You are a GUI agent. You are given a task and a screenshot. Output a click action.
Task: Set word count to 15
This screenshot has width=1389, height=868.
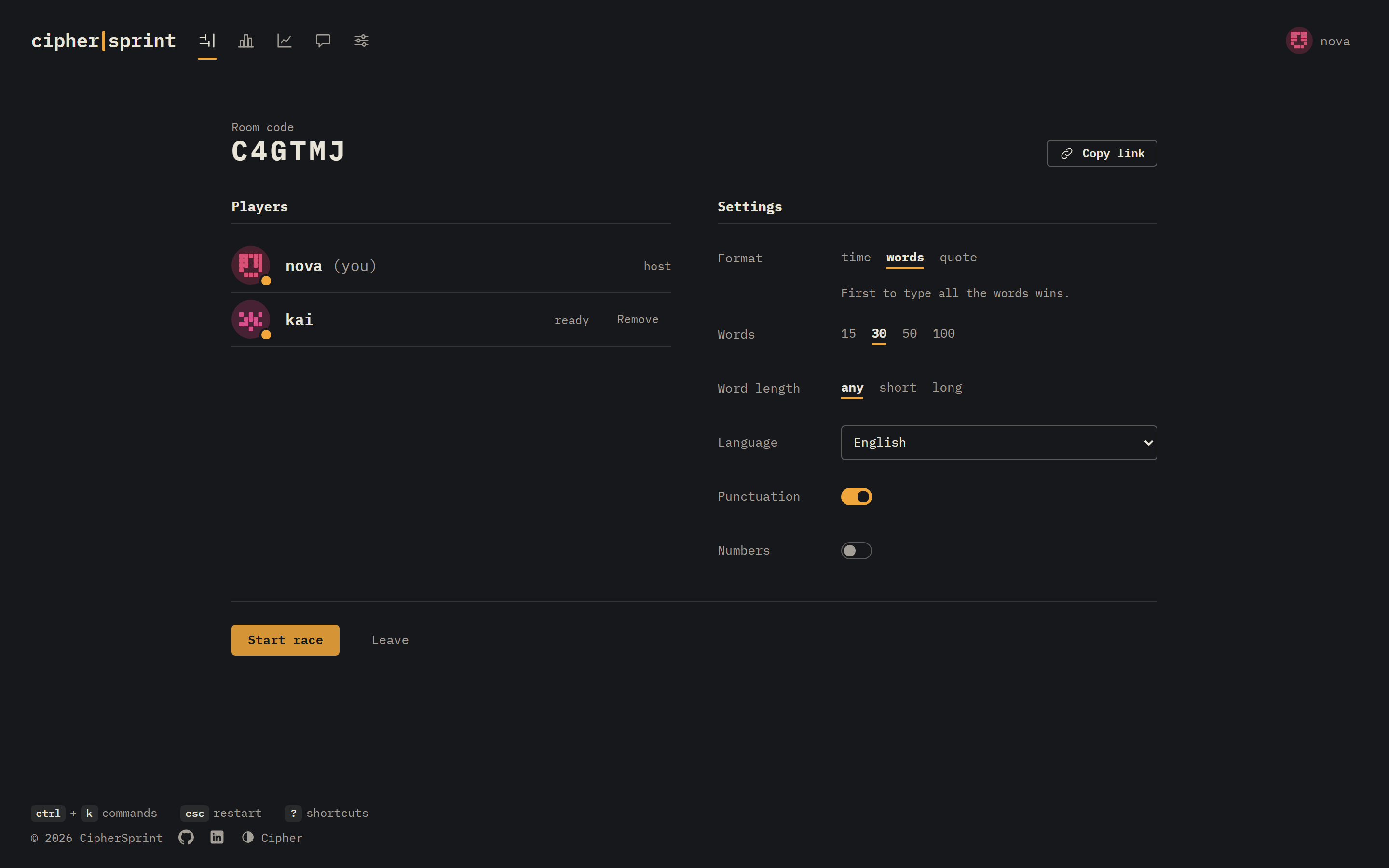click(x=848, y=334)
